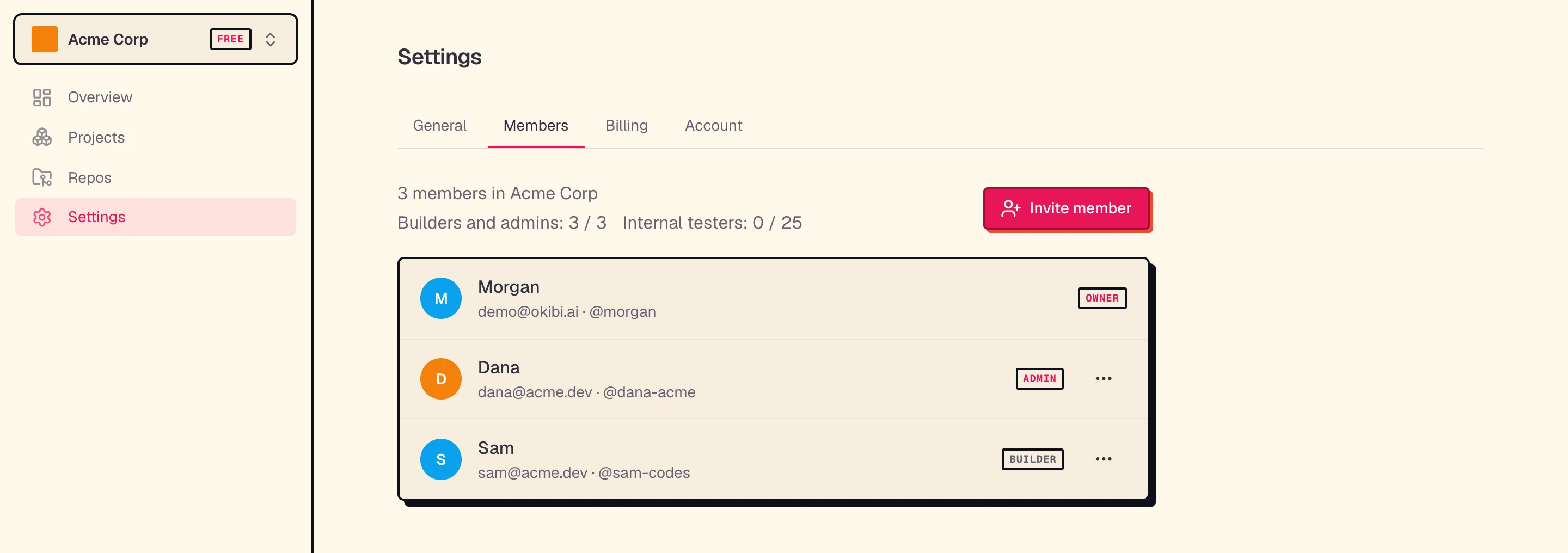This screenshot has height=553, width=1568.
Task: Click Dana's orange D avatar
Action: tap(440, 379)
